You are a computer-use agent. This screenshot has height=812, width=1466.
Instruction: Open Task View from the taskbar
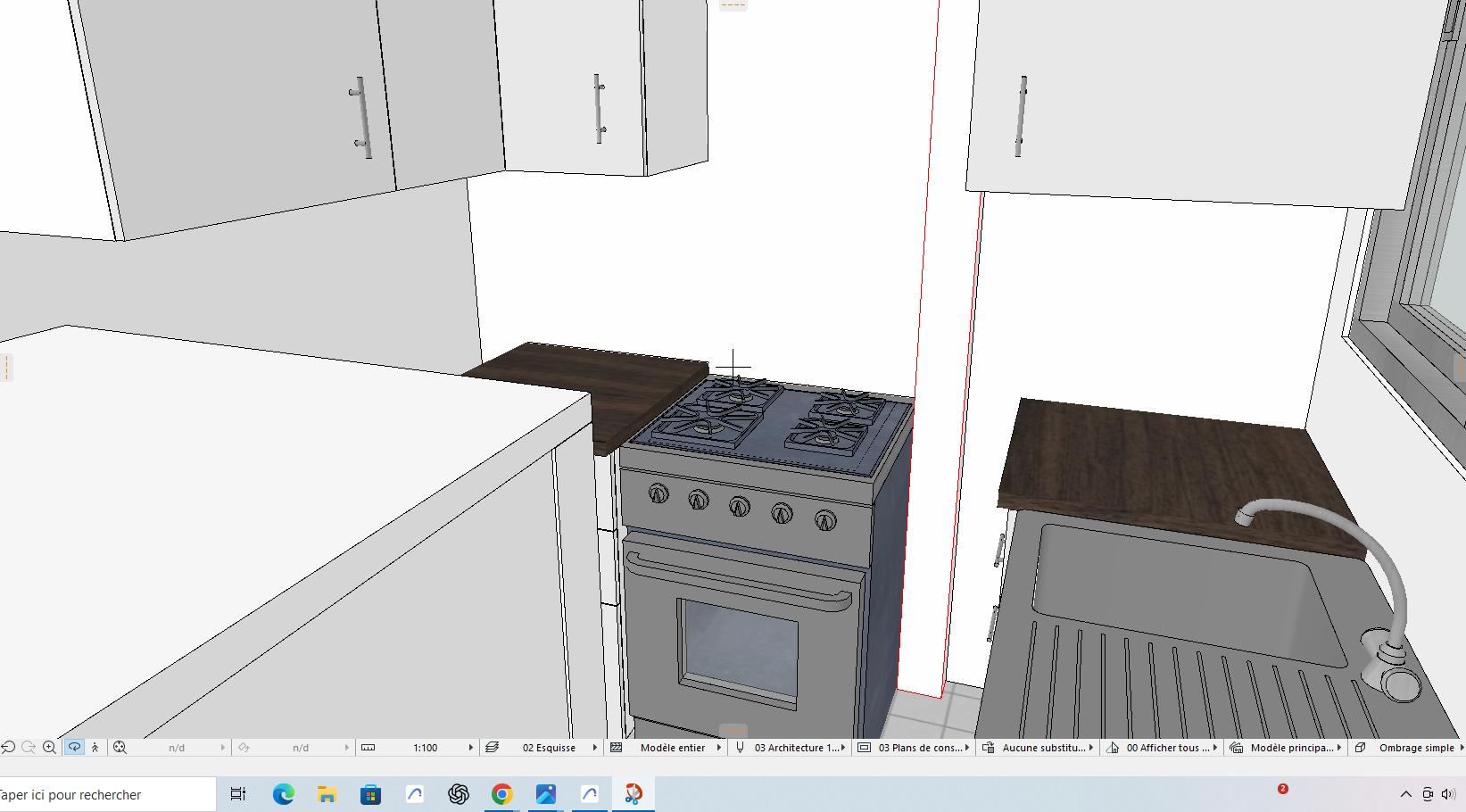coord(238,794)
